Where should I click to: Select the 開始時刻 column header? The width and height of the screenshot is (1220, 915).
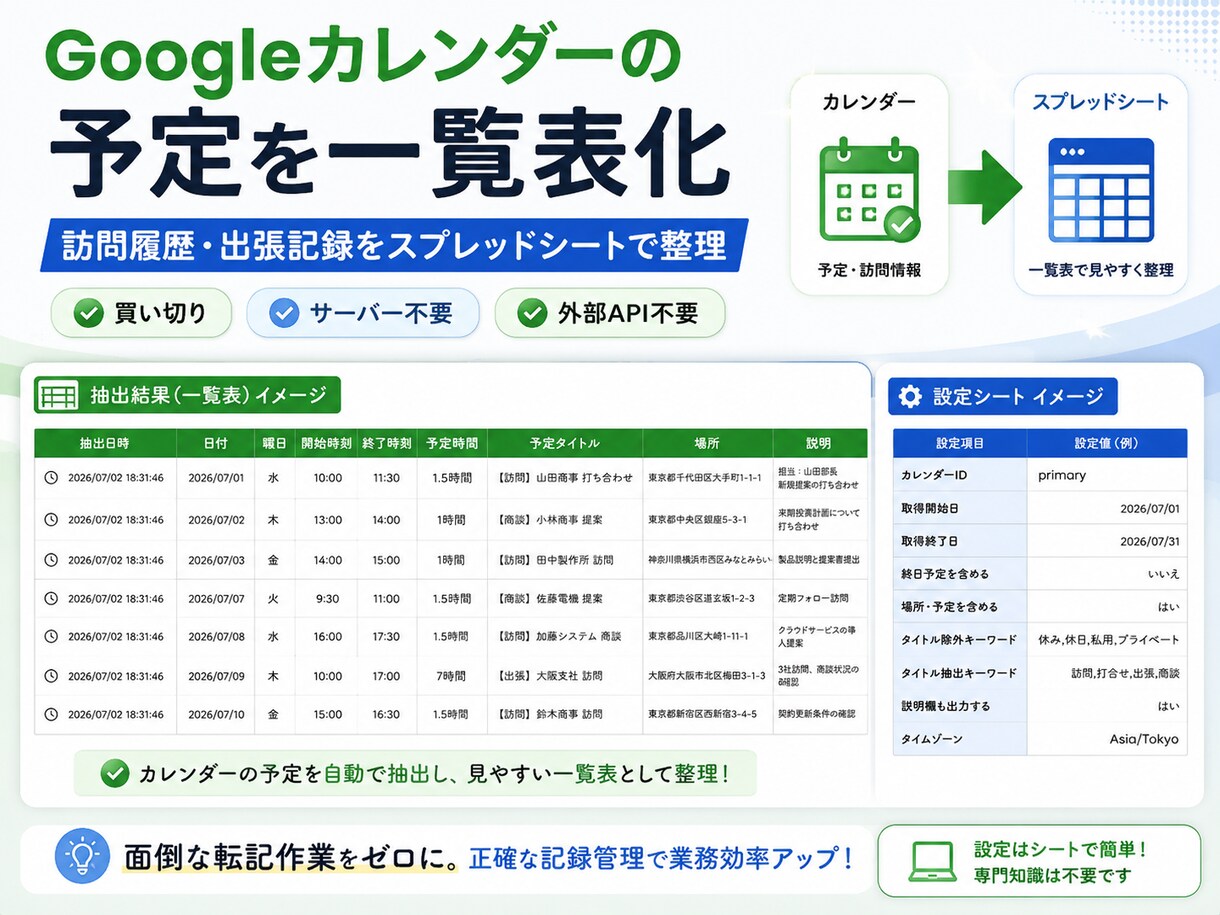(326, 443)
